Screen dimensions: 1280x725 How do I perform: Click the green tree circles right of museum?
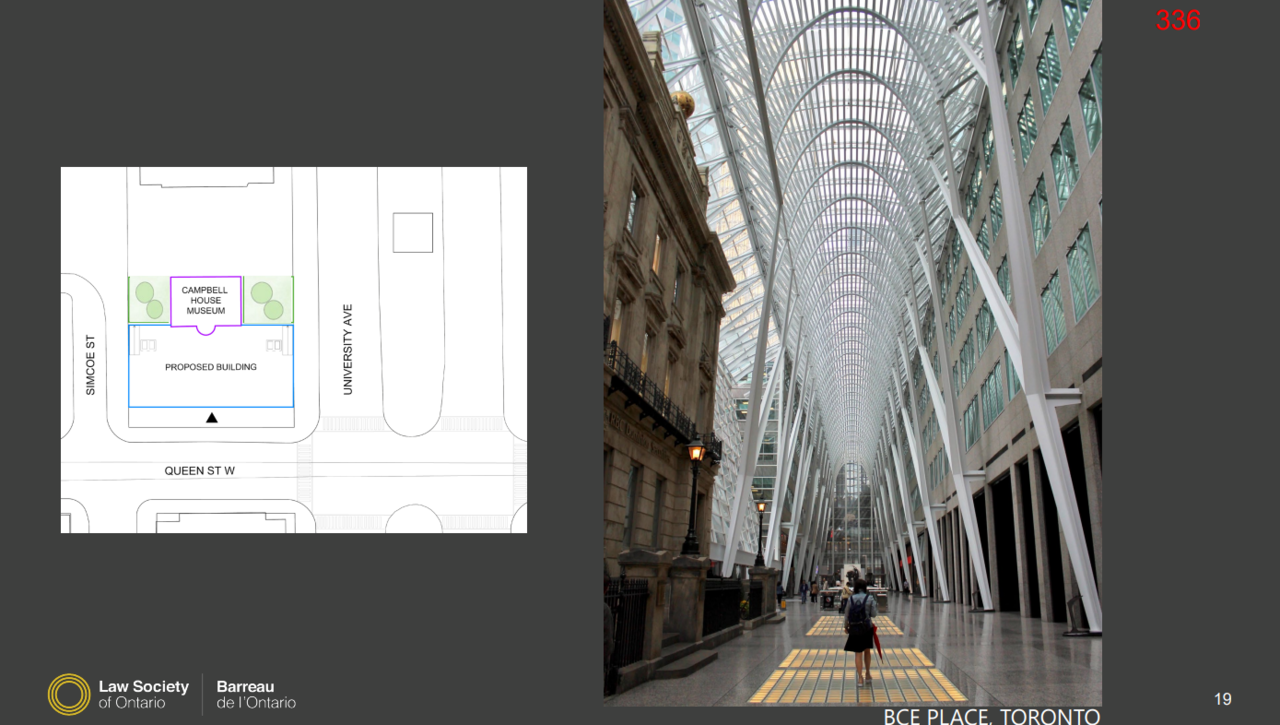pos(267,300)
